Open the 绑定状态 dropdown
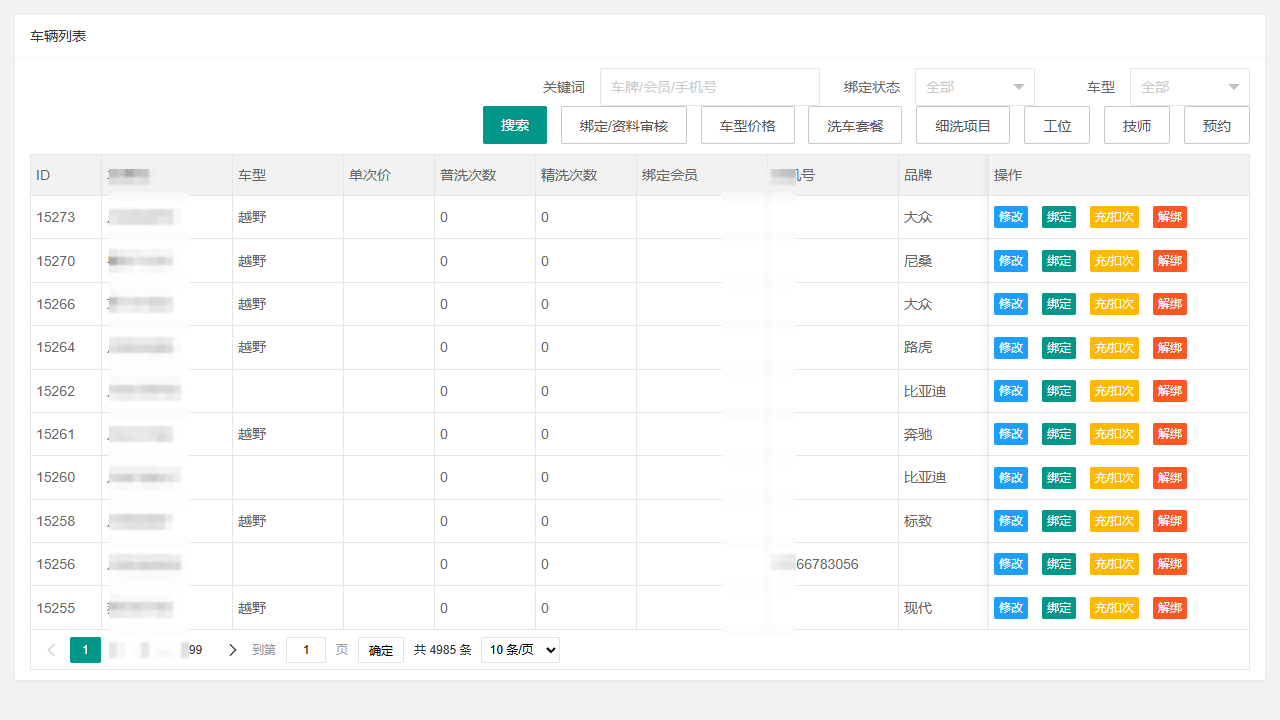1280x720 pixels. point(975,87)
